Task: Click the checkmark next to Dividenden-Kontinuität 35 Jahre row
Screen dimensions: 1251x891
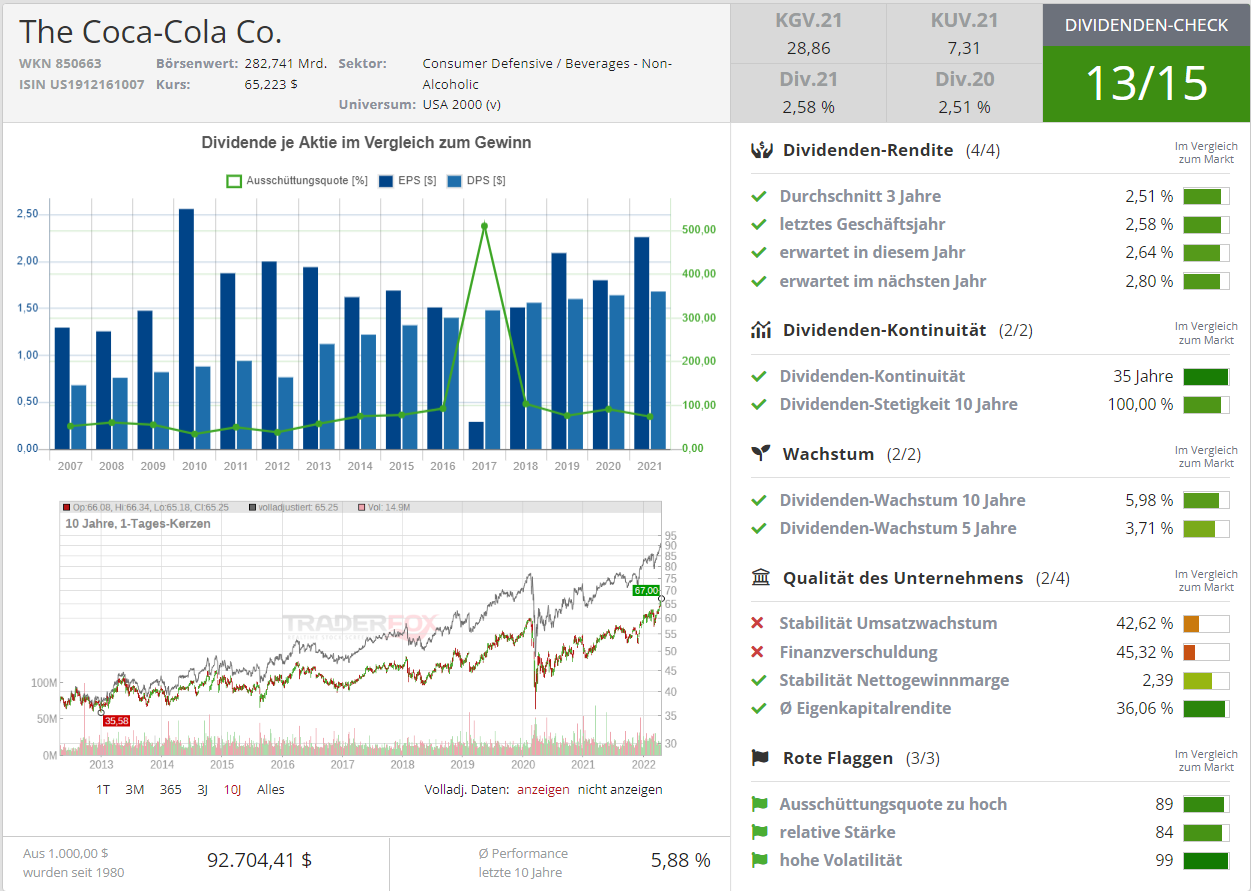Action: [759, 376]
